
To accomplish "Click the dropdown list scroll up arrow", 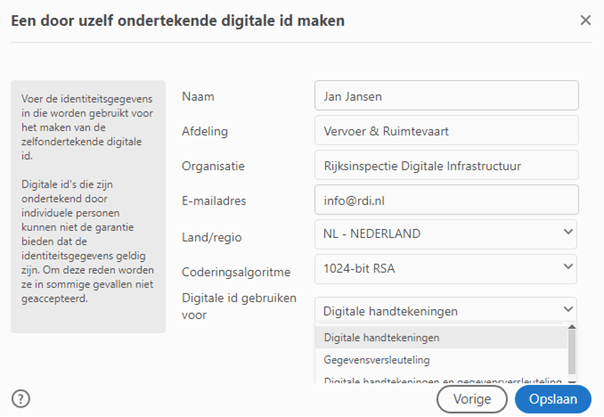I will (572, 327).
